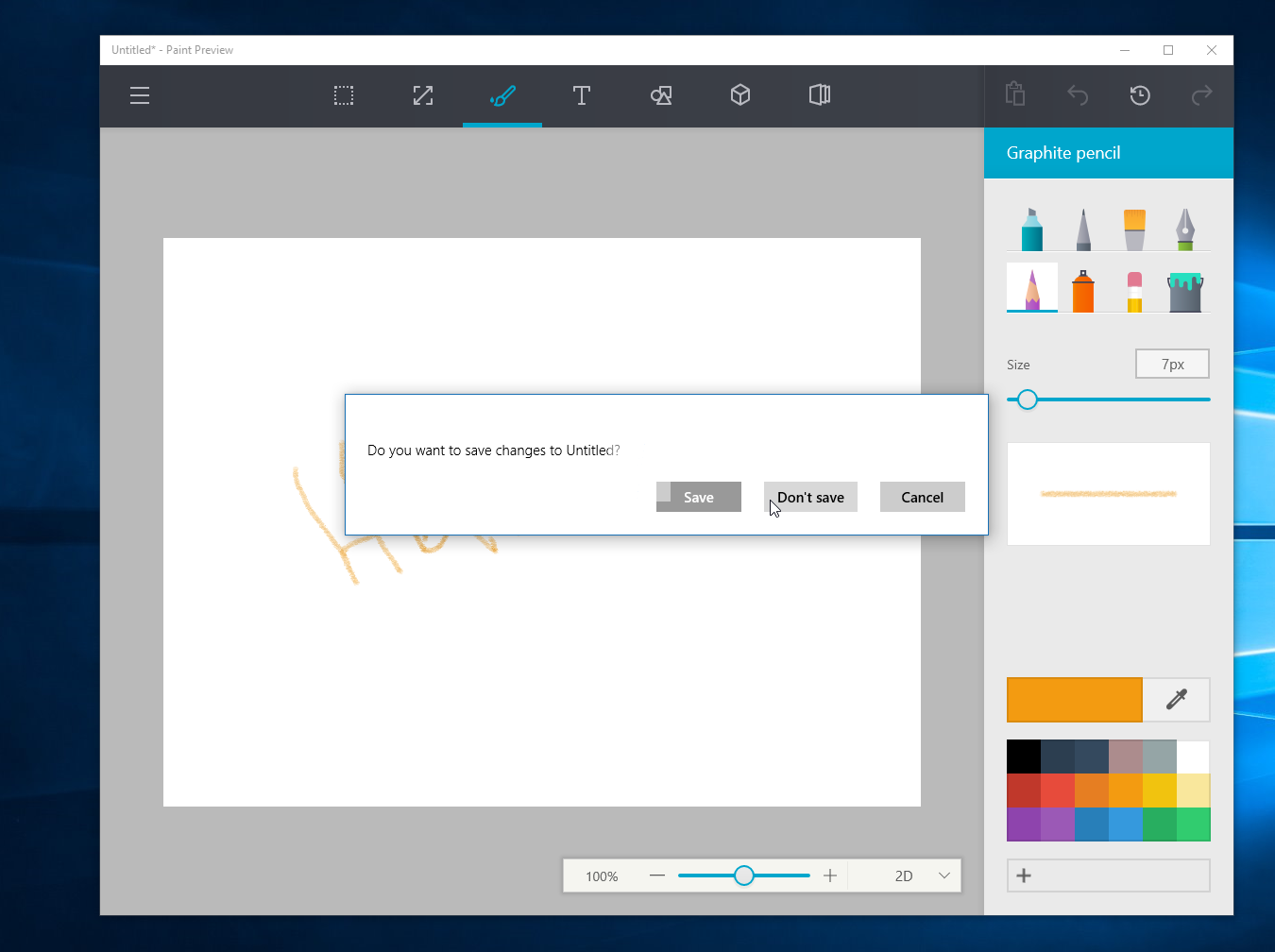Open the Crop and resize canvas tool
Image resolution: width=1275 pixels, height=952 pixels.
(423, 95)
